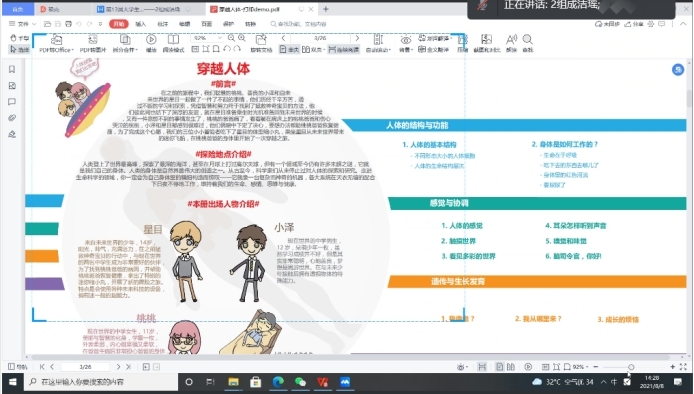Open the 插入 ribbon tab

coord(140,24)
